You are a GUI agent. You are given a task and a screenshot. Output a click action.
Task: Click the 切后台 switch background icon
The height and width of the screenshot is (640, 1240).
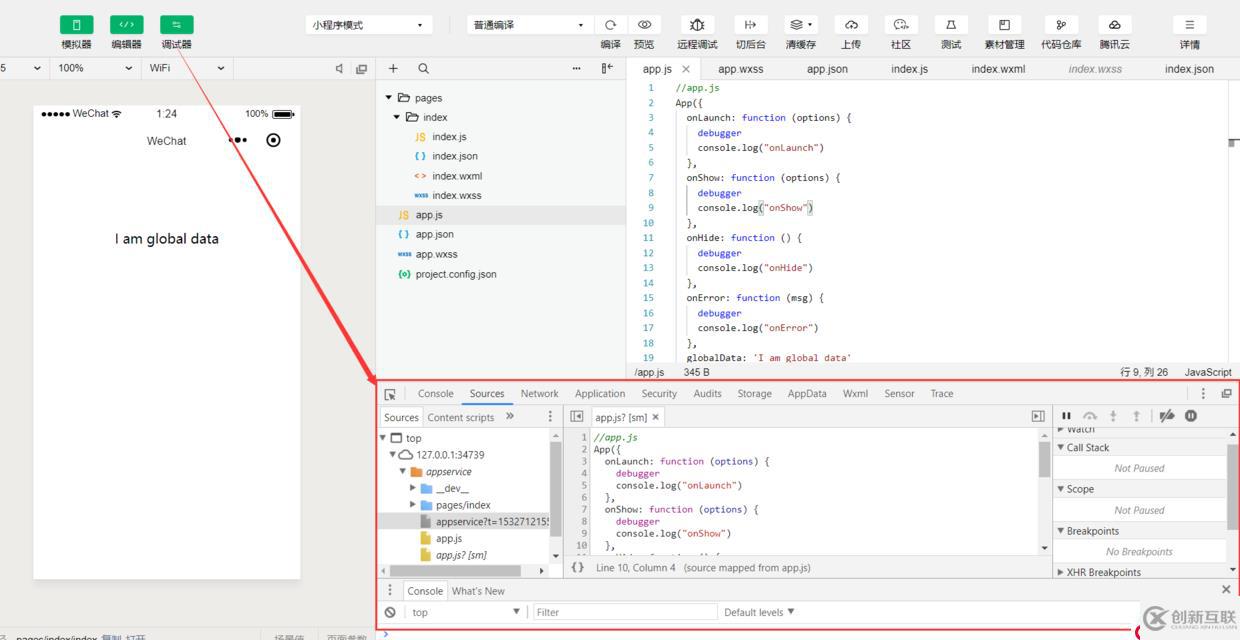point(750,25)
